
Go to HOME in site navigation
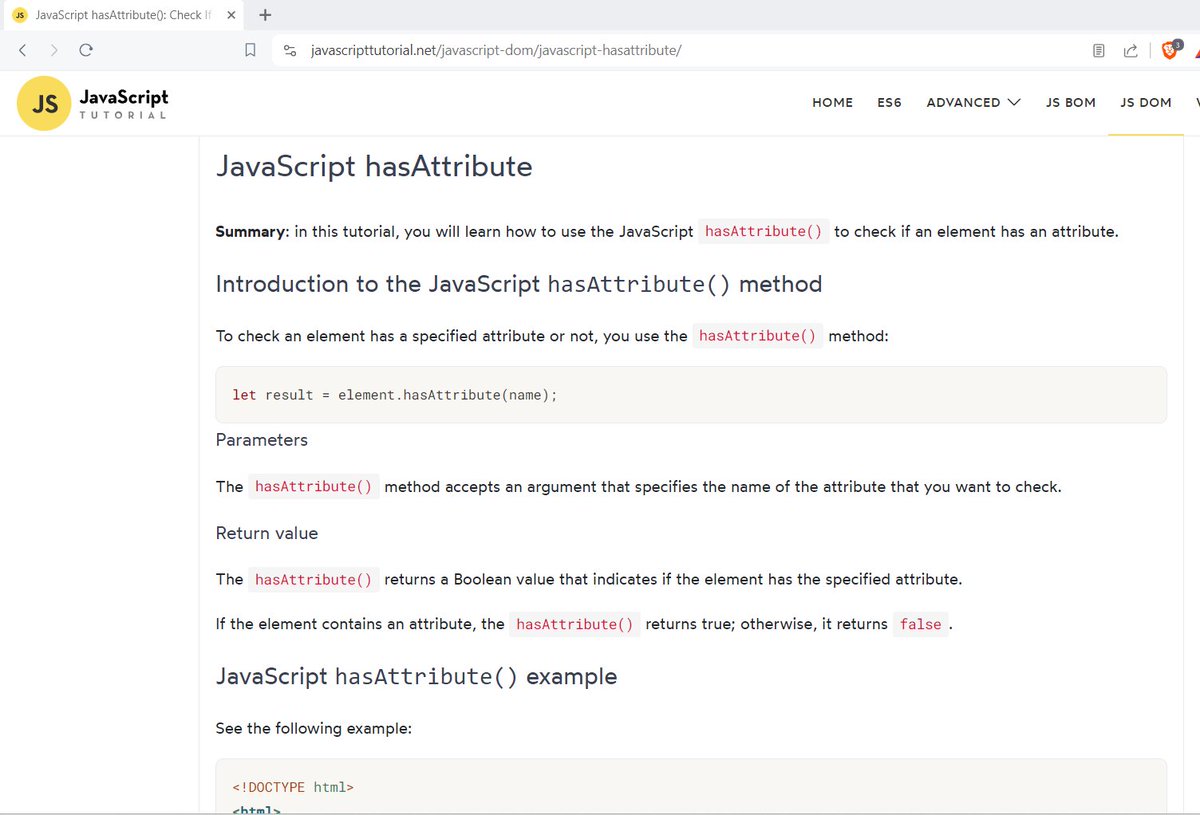(x=832, y=102)
